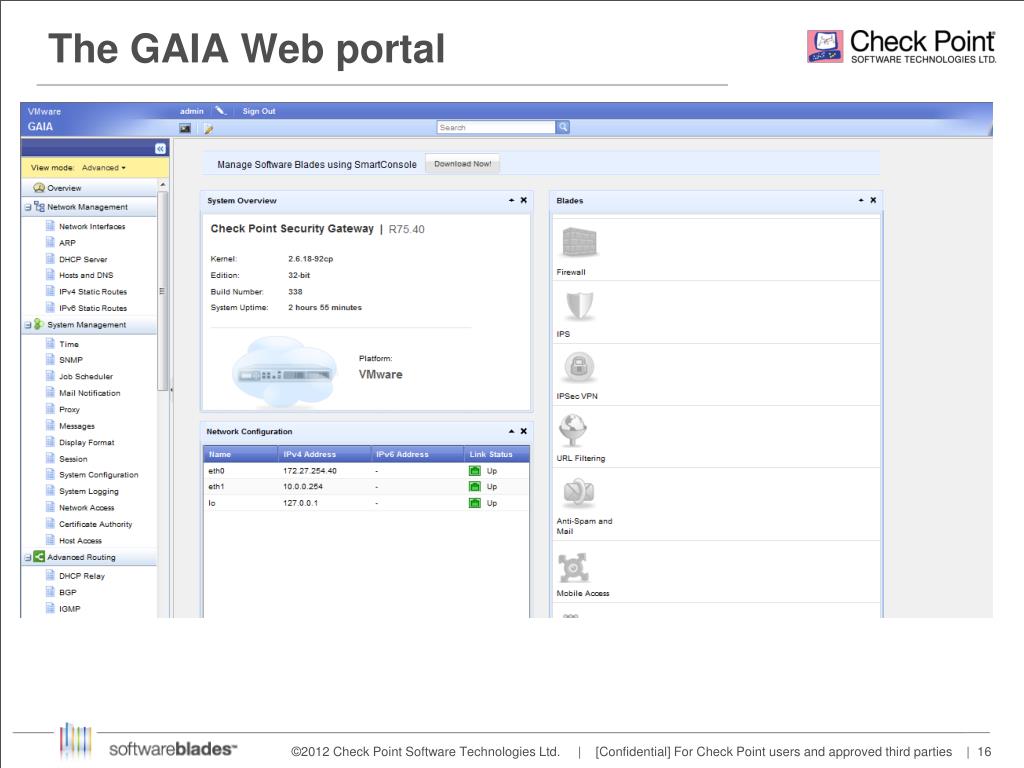Open the terminal console icon in toolbar
Screen dimensions: 1024x768
click(x=185, y=129)
